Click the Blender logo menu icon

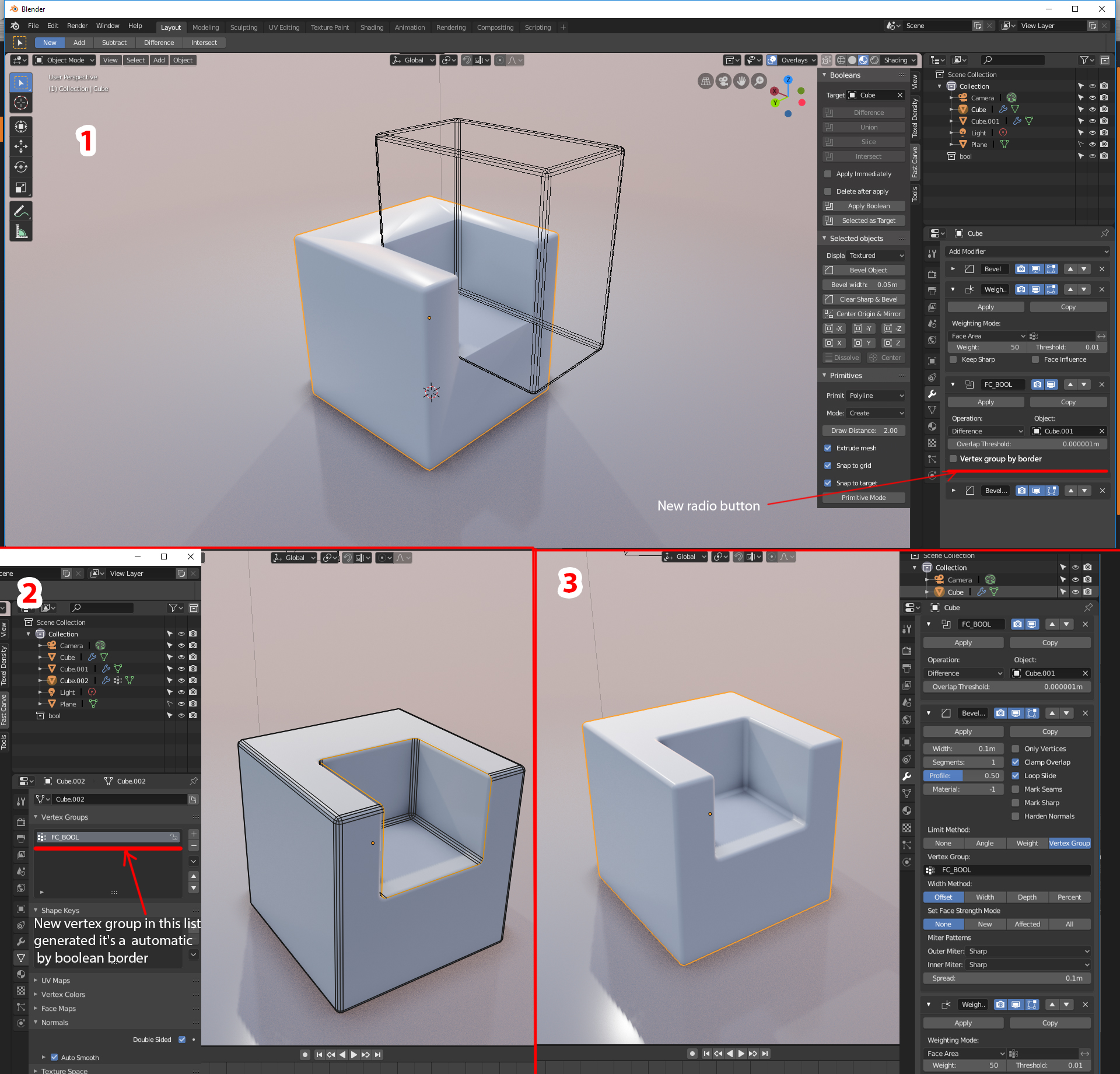click(x=15, y=26)
